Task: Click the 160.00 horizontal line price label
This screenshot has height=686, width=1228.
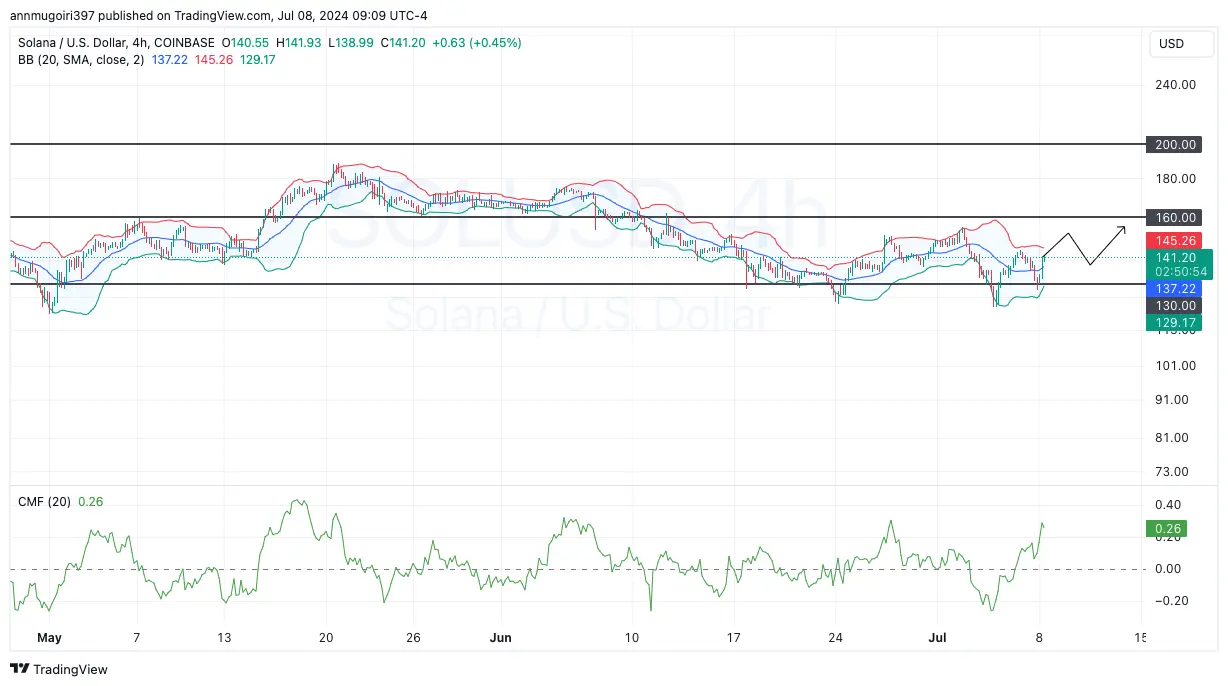Action: coord(1174,217)
